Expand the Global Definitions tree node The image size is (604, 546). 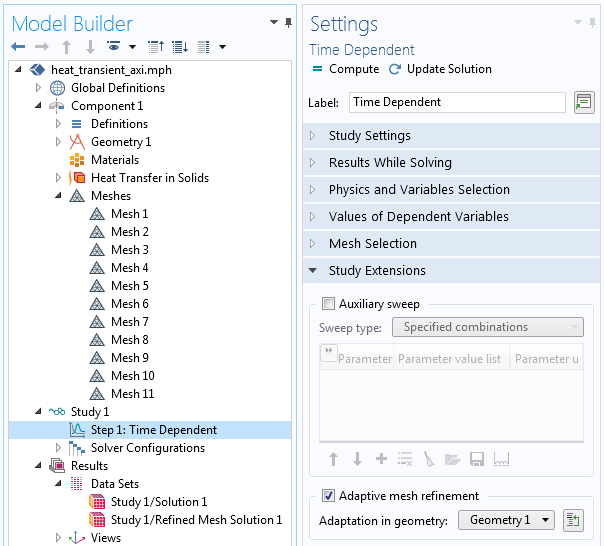(38, 88)
